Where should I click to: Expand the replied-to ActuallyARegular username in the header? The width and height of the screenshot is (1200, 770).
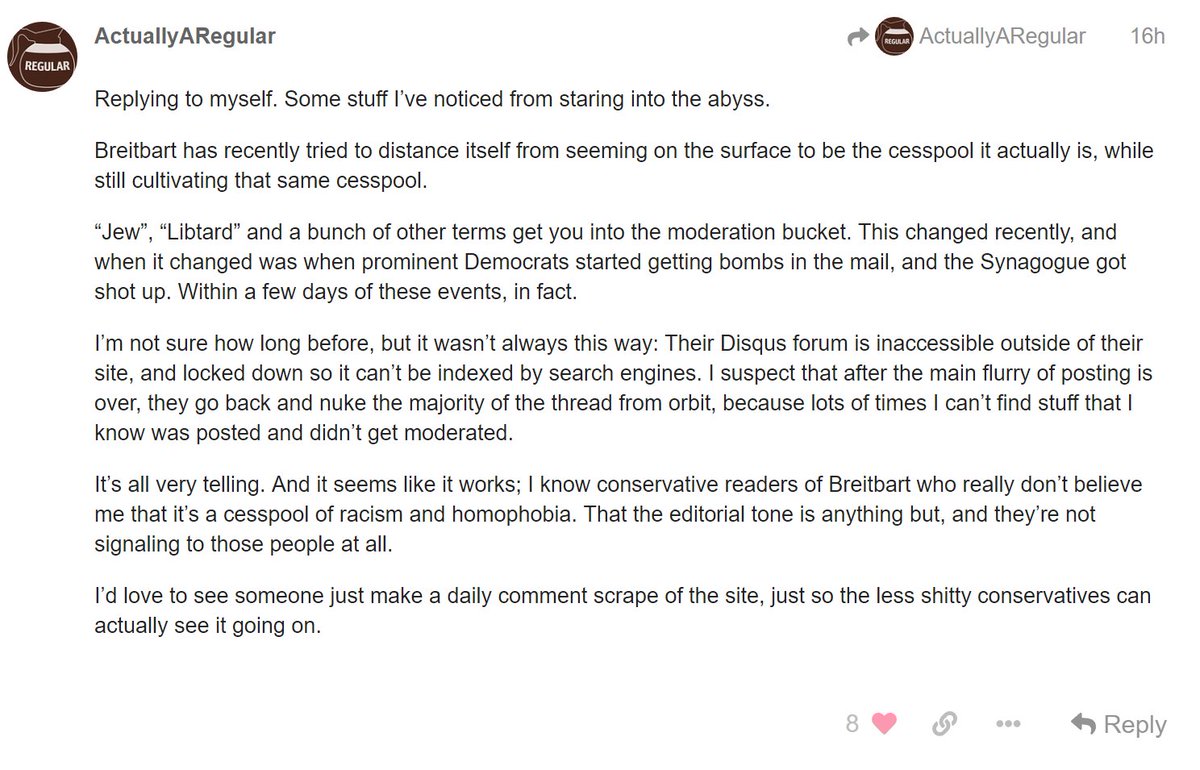point(1002,37)
